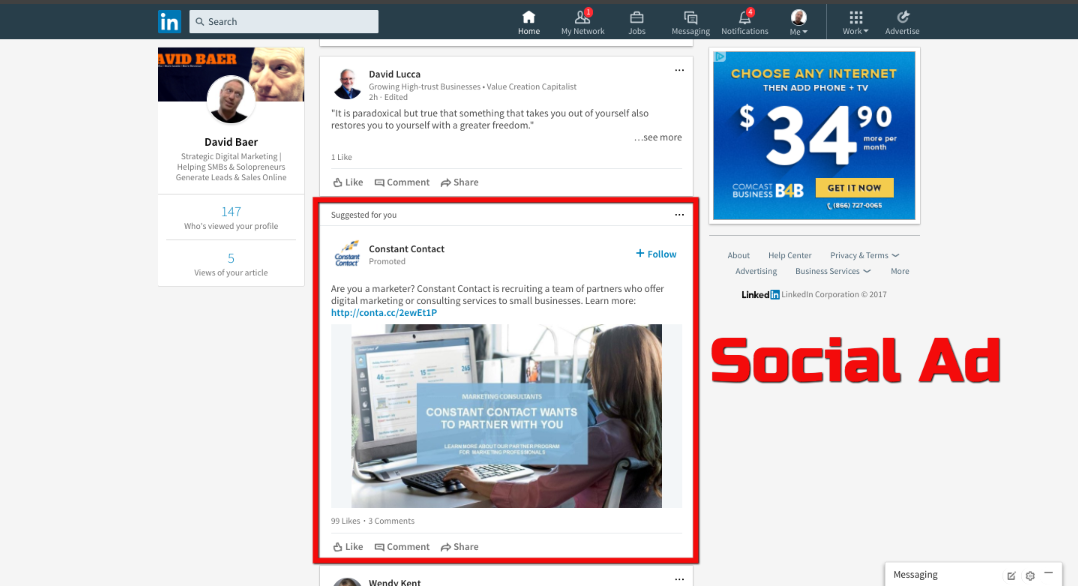This screenshot has height=586, width=1078.
Task: Open Messaging settings gear icon
Action: (x=1030, y=575)
